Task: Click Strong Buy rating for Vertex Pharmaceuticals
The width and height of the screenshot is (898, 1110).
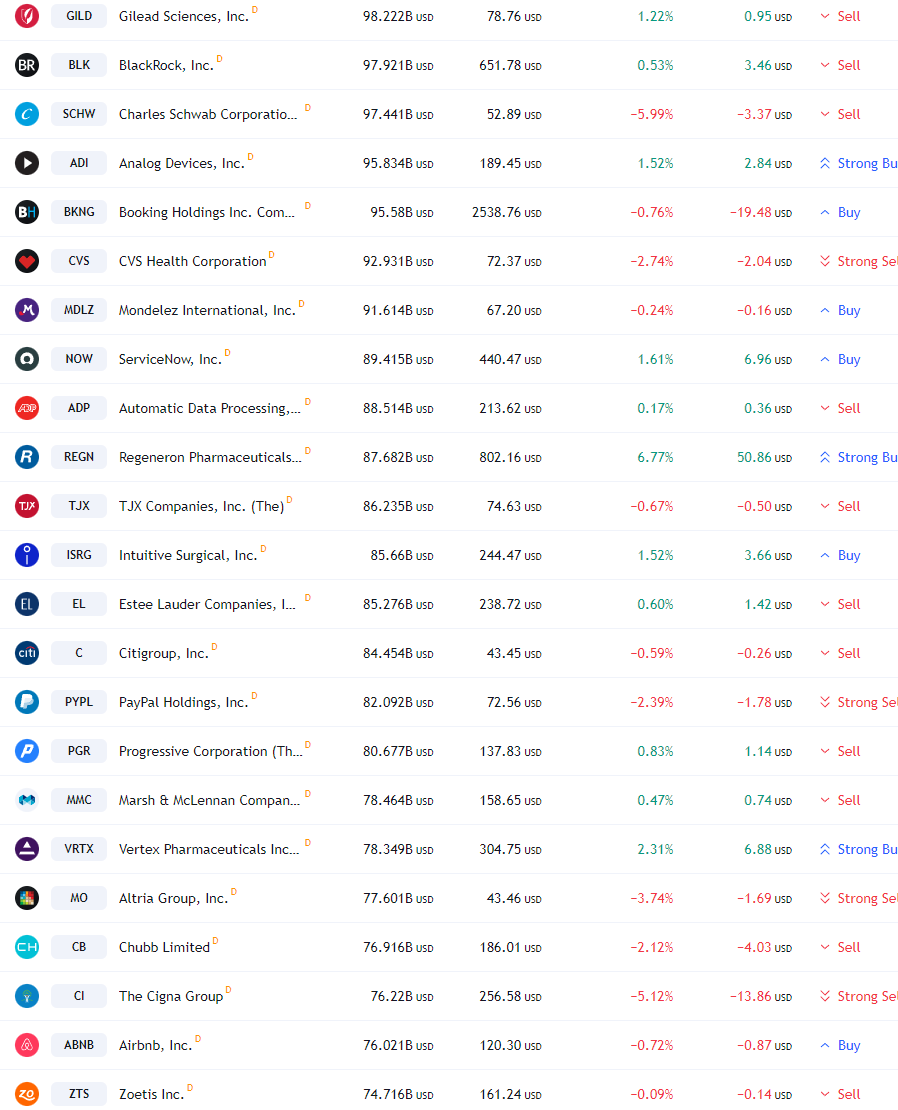Action: pyautogui.click(x=858, y=849)
